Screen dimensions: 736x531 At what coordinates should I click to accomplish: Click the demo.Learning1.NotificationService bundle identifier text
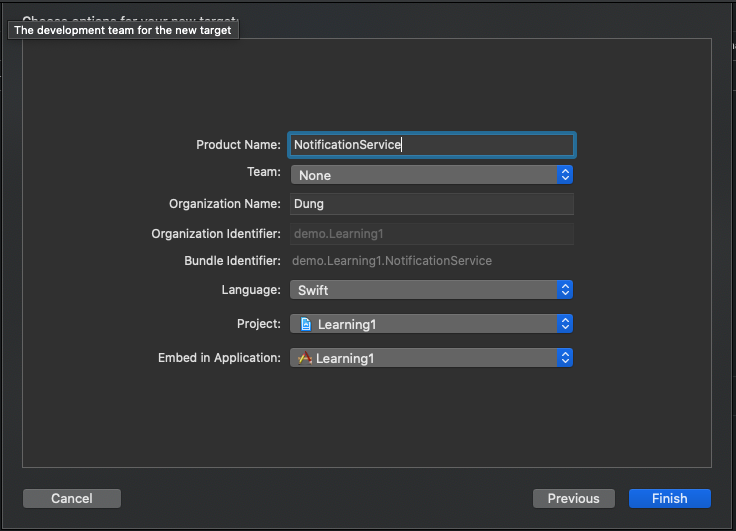pos(392,261)
